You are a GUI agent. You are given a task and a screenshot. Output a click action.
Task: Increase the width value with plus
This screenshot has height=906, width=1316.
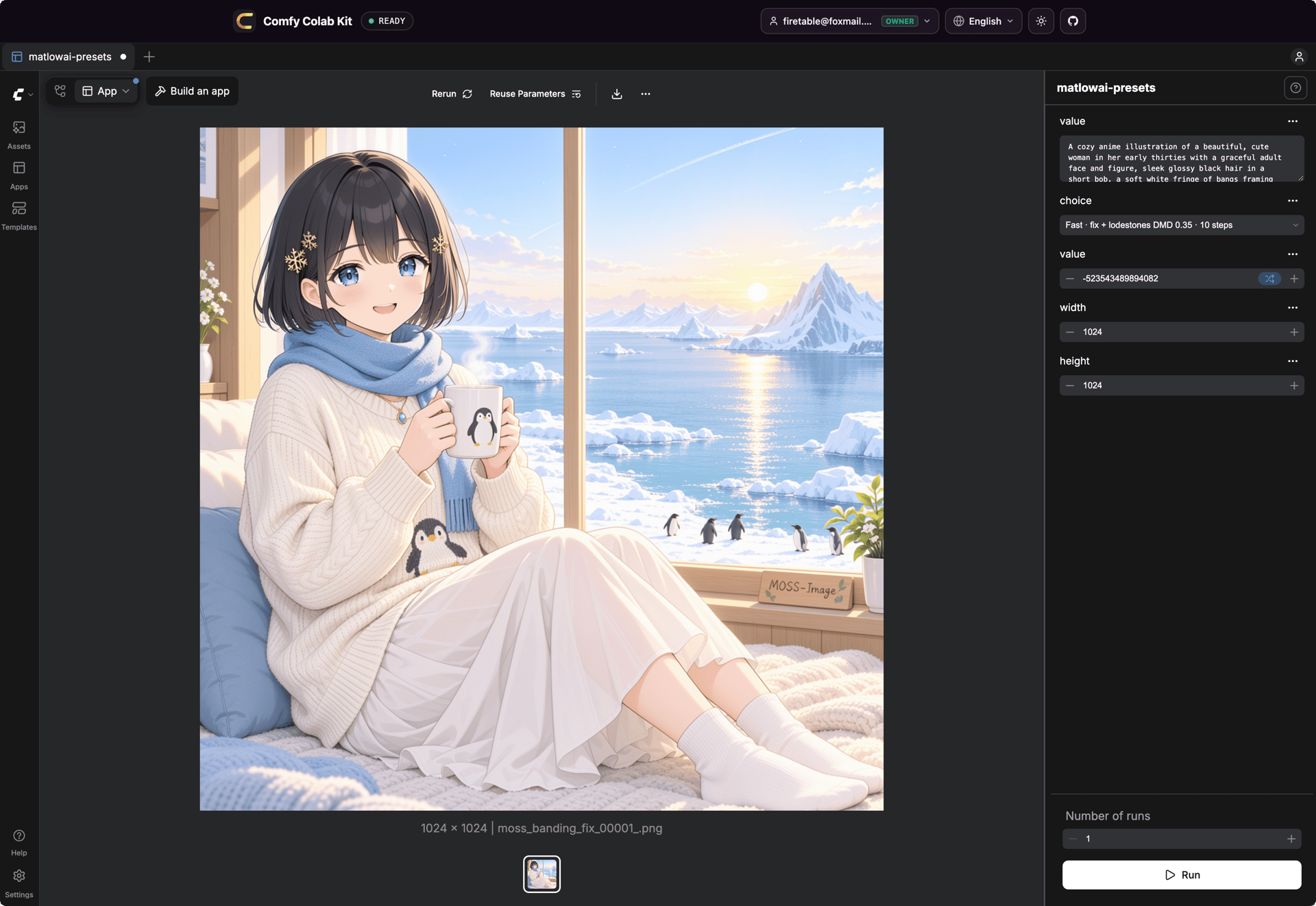pyautogui.click(x=1294, y=332)
